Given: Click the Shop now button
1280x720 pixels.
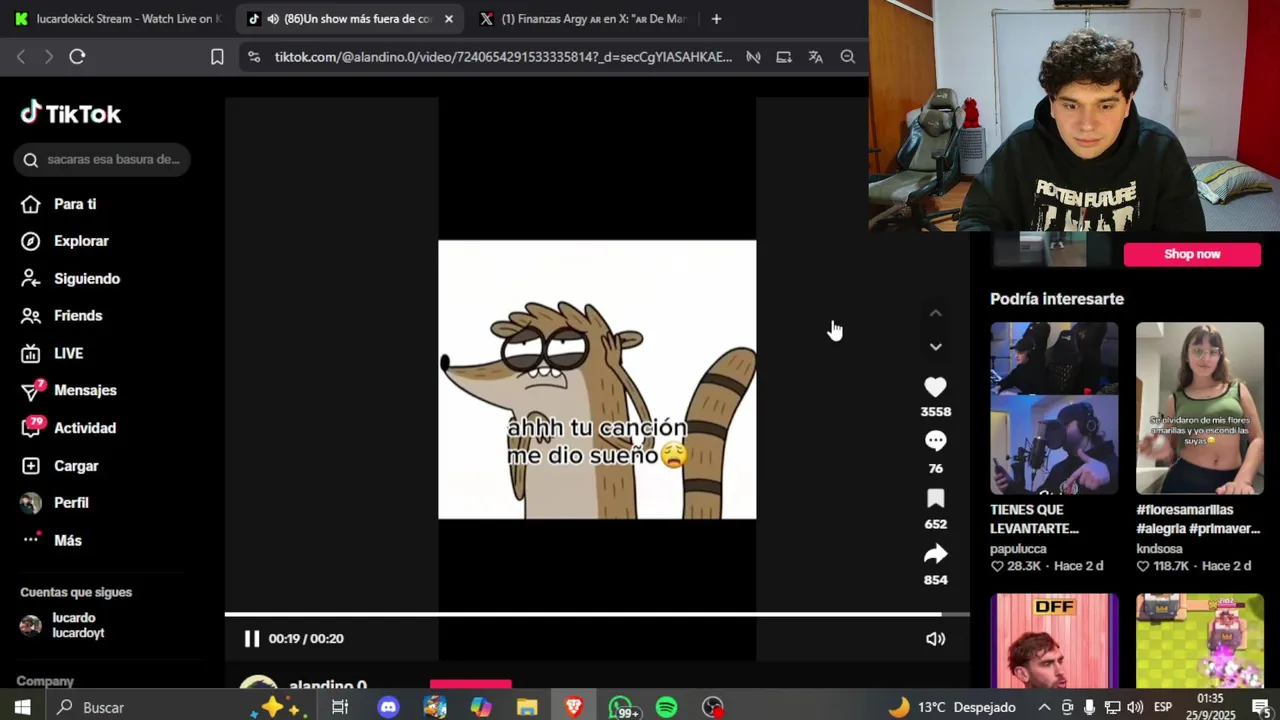Looking at the screenshot, I should click(x=1192, y=254).
